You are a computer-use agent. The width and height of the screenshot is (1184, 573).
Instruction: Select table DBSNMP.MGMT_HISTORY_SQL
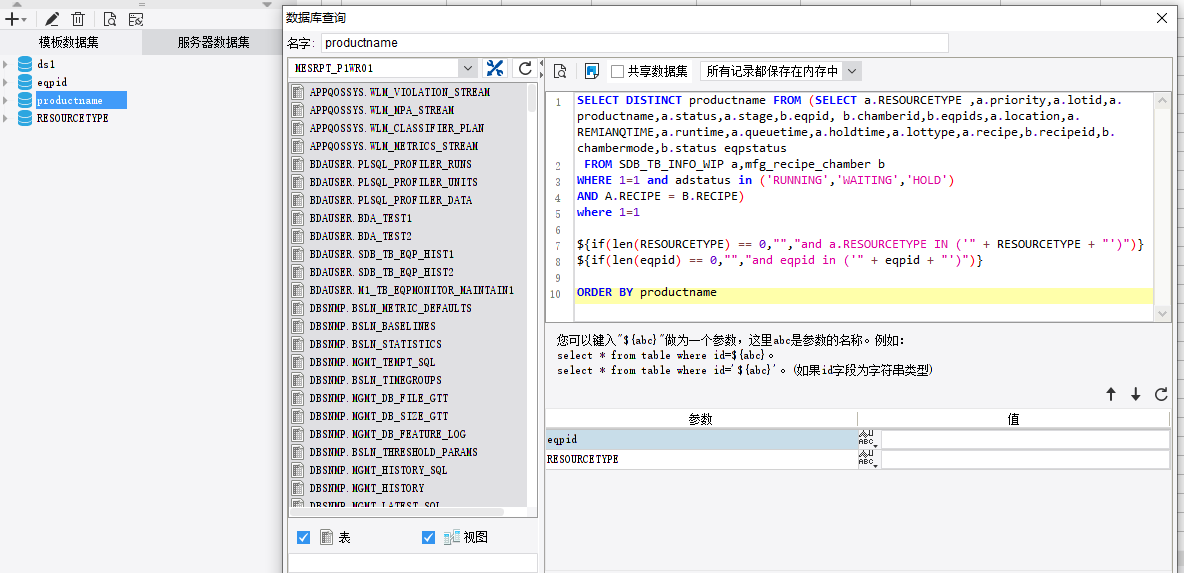click(378, 470)
